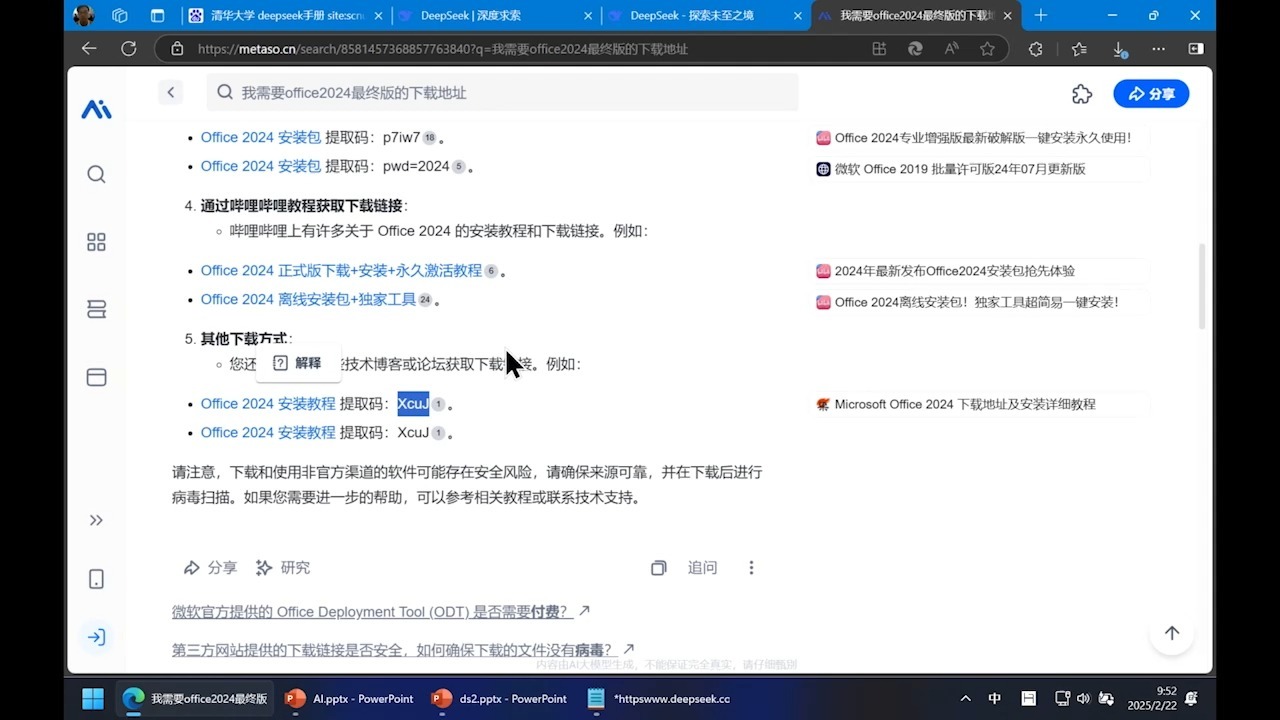Open Edge settings ellipsis menu
The height and width of the screenshot is (720, 1280).
tap(1158, 48)
